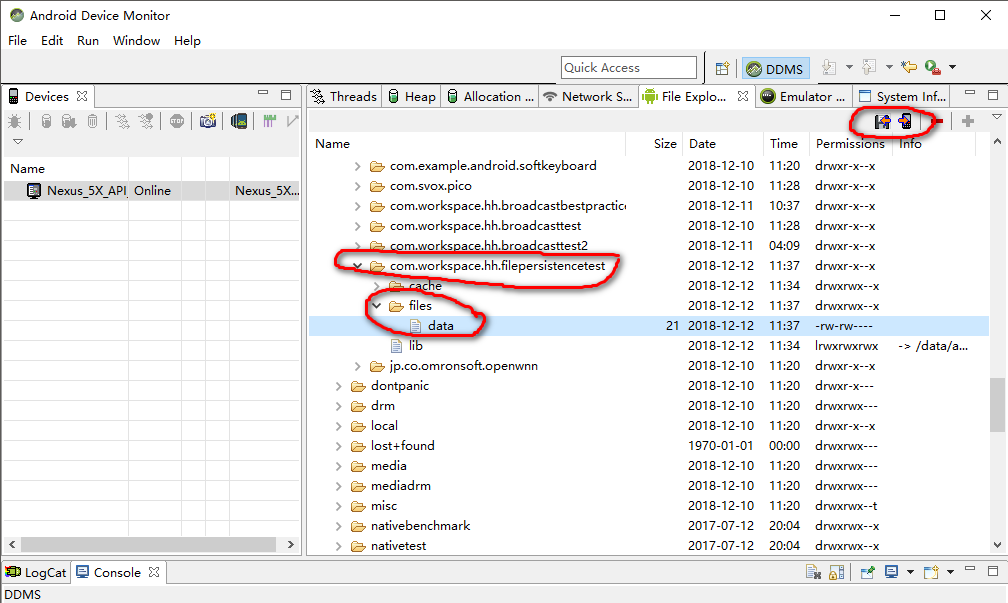The width and height of the screenshot is (1008, 603).
Task: Switch to the LogCat tab
Action: point(36,572)
